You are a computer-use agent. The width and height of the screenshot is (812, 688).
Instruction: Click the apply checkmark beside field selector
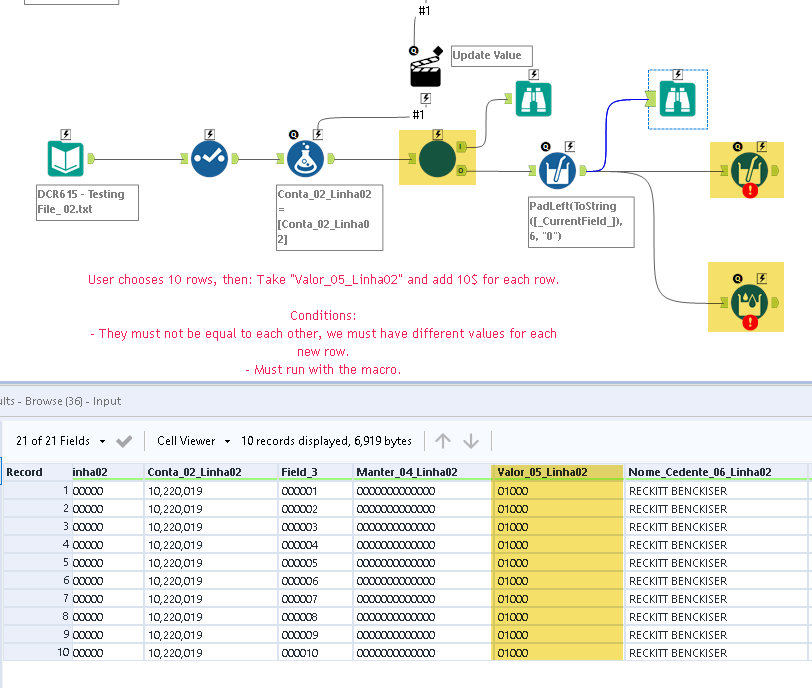point(124,440)
